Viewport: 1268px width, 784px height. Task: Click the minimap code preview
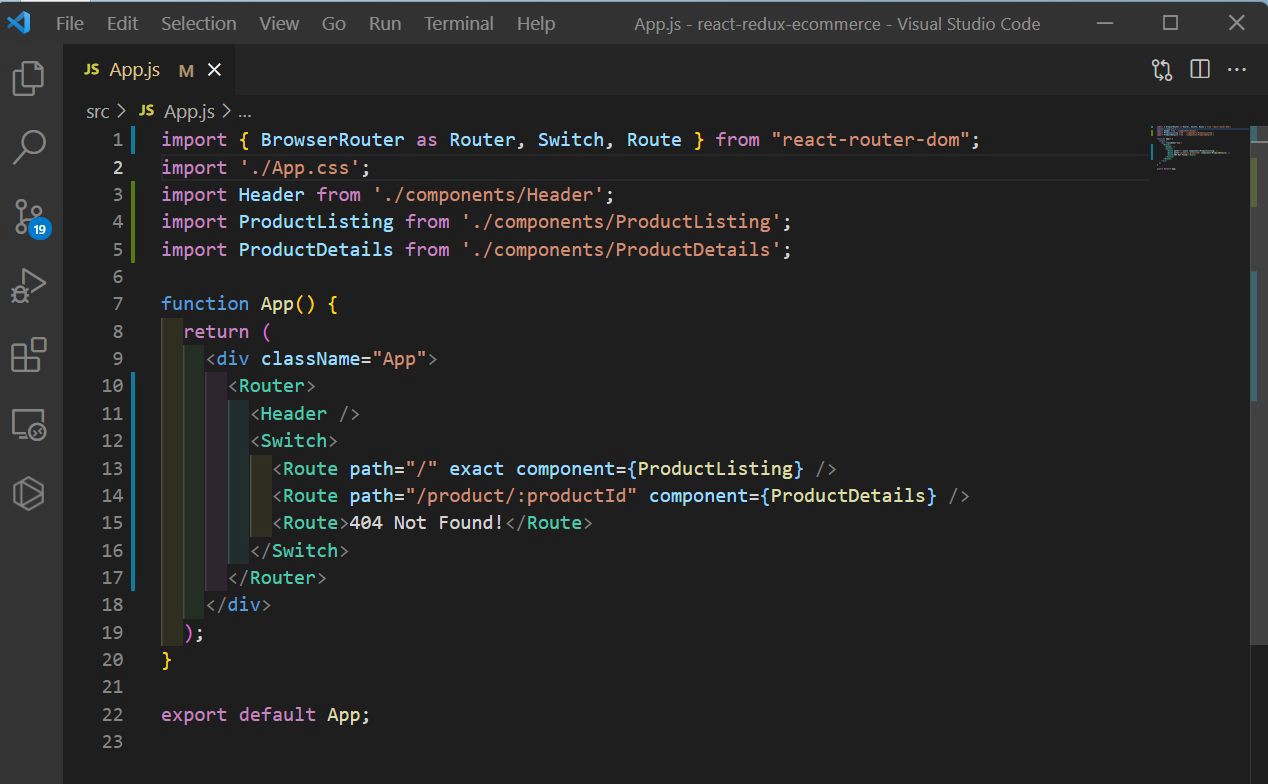coord(1195,148)
